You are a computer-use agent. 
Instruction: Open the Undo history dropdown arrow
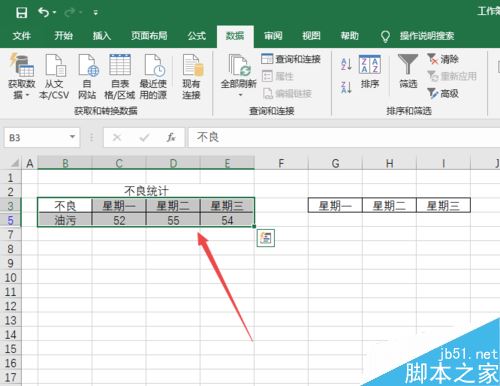click(54, 13)
